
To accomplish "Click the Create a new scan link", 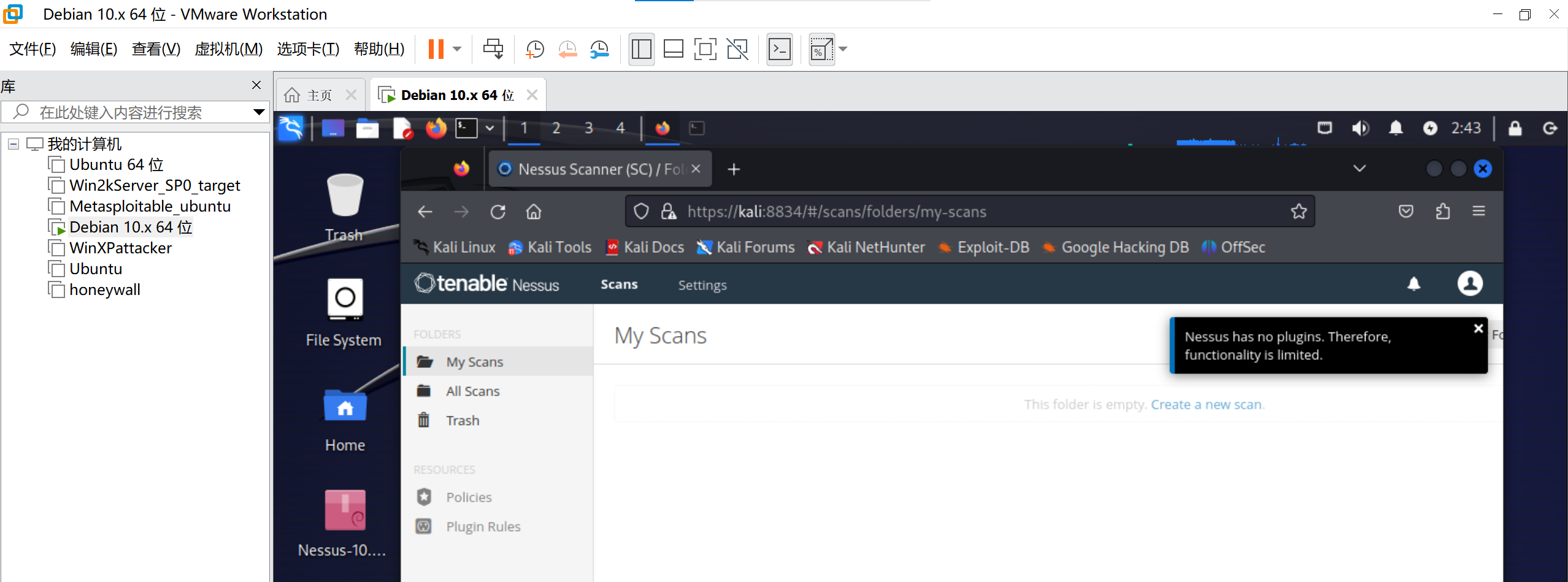I will click(x=1207, y=405).
